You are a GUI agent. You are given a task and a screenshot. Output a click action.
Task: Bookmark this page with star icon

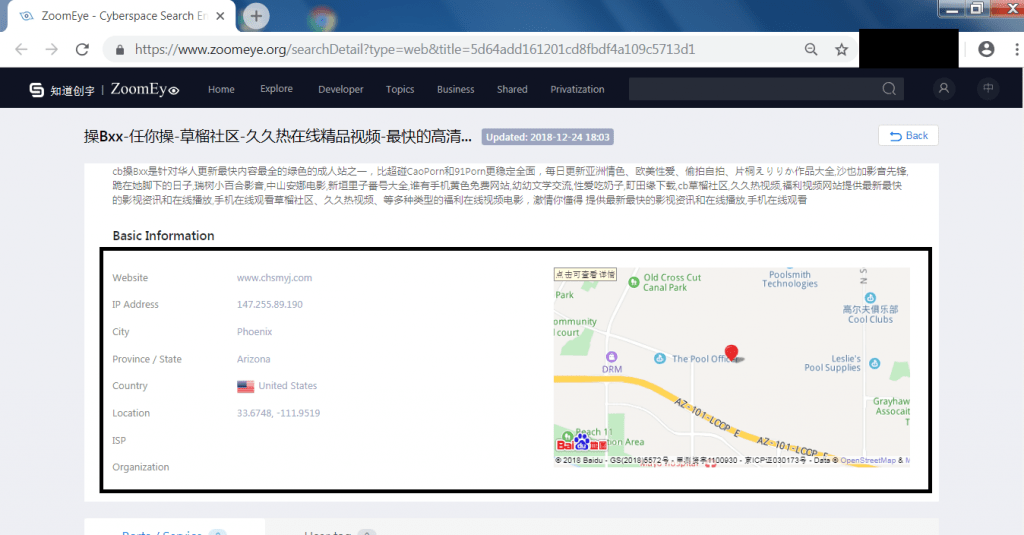(841, 50)
